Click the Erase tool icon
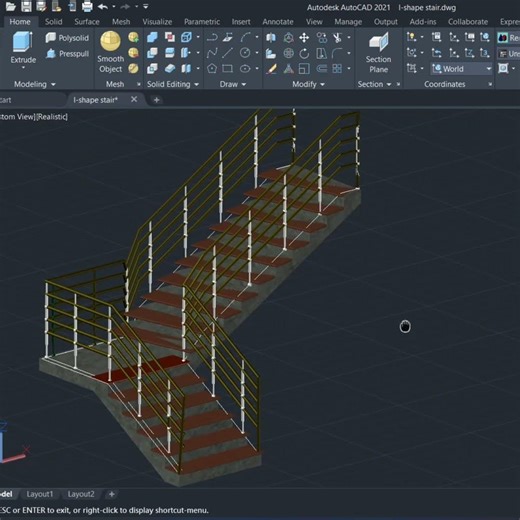520x520 pixels. (x=272, y=69)
